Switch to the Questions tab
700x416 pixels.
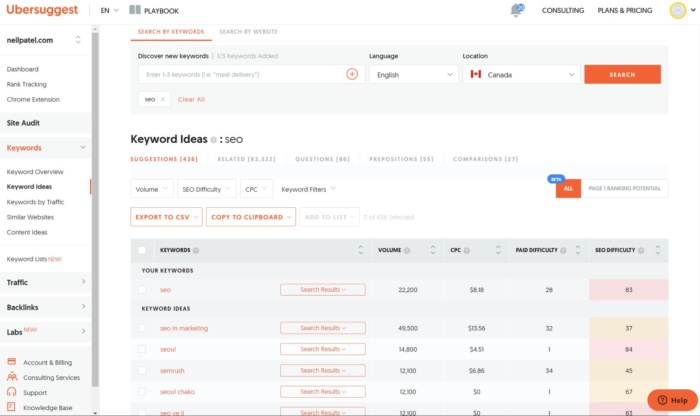[x=322, y=159]
